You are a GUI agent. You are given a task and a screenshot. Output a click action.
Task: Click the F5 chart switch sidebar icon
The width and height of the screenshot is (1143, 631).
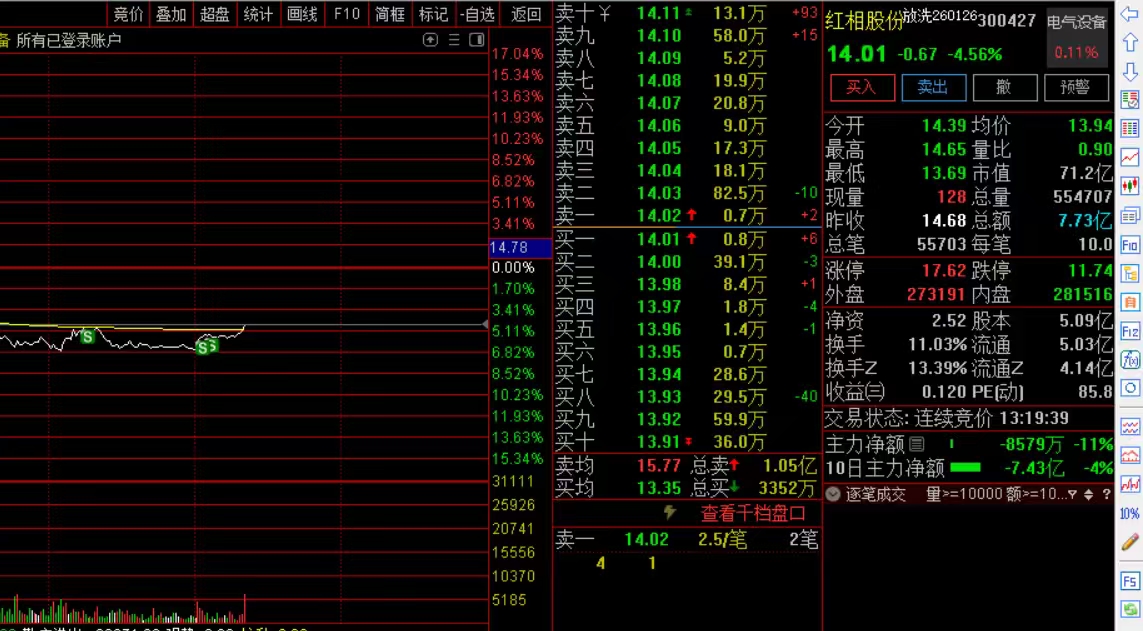click(x=1130, y=581)
